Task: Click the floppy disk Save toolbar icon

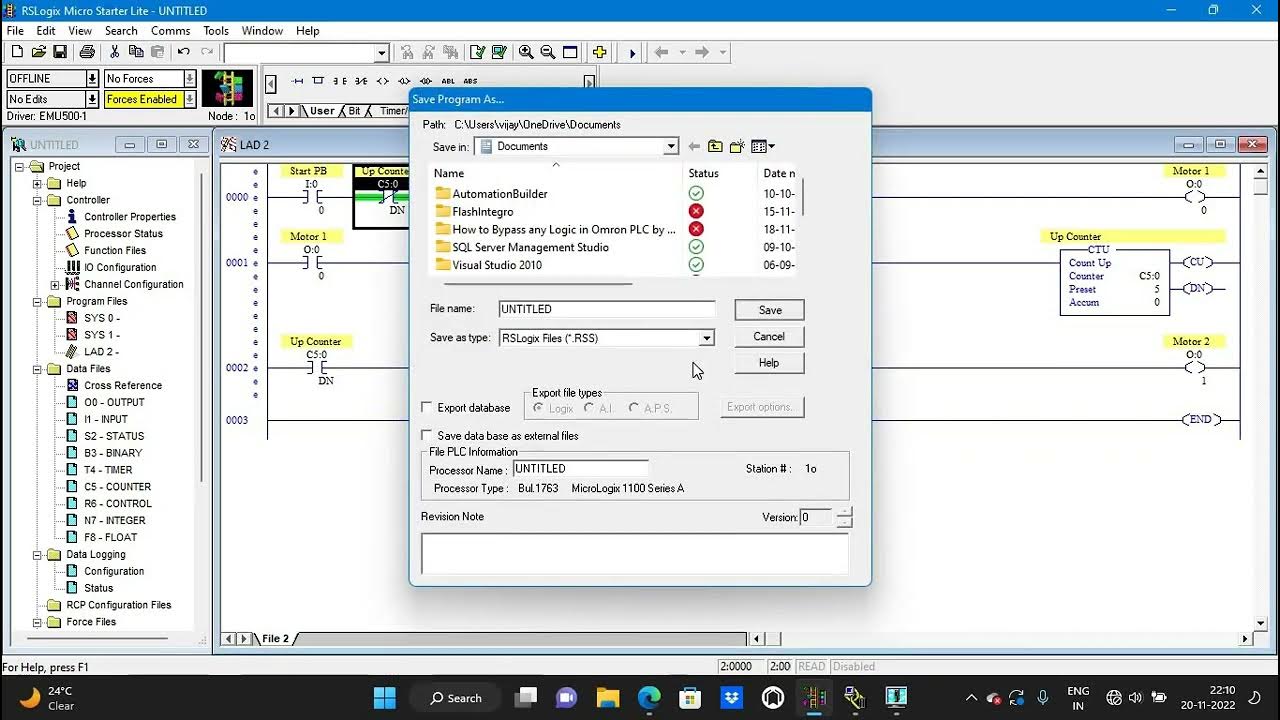Action: [x=60, y=52]
